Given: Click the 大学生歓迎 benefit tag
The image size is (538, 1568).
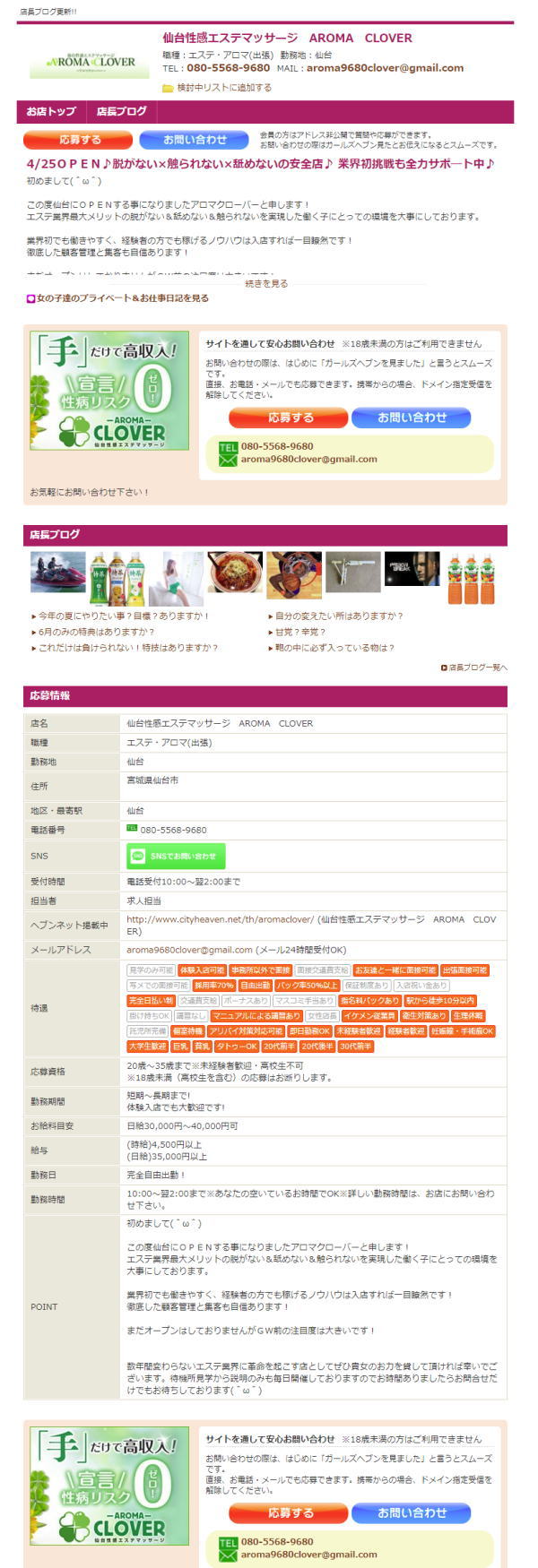Looking at the screenshot, I should [x=148, y=1047].
